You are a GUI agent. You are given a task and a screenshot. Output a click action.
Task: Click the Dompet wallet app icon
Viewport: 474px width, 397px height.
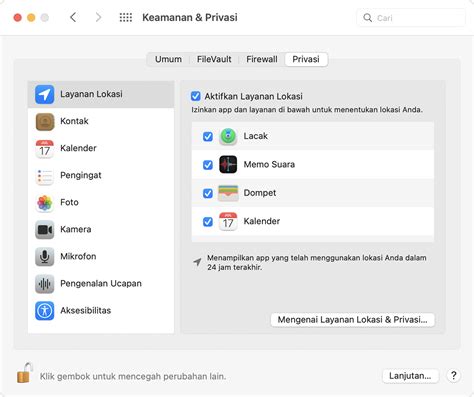pos(228,193)
